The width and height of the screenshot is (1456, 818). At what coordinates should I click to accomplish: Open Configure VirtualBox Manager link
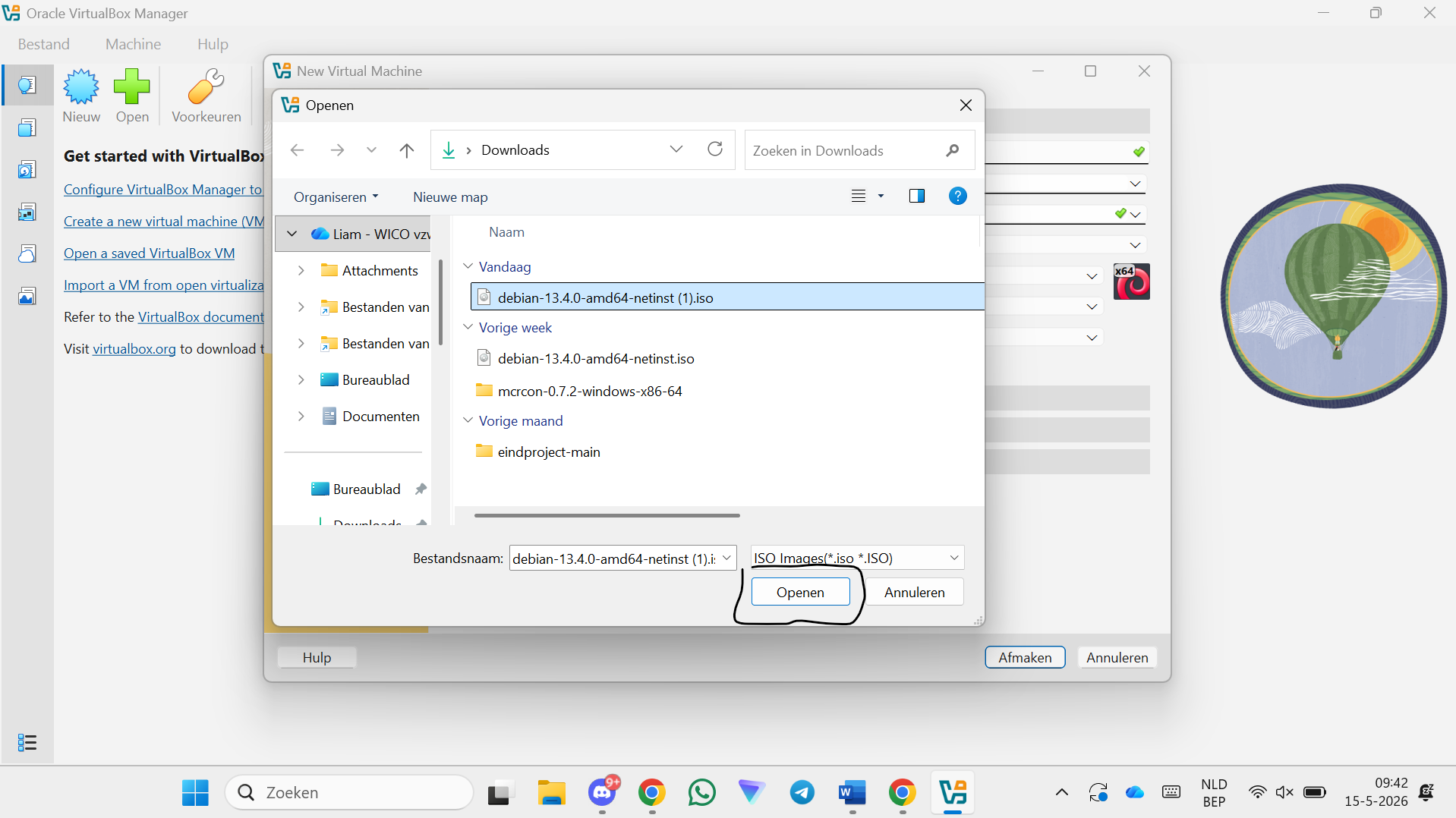(163, 190)
